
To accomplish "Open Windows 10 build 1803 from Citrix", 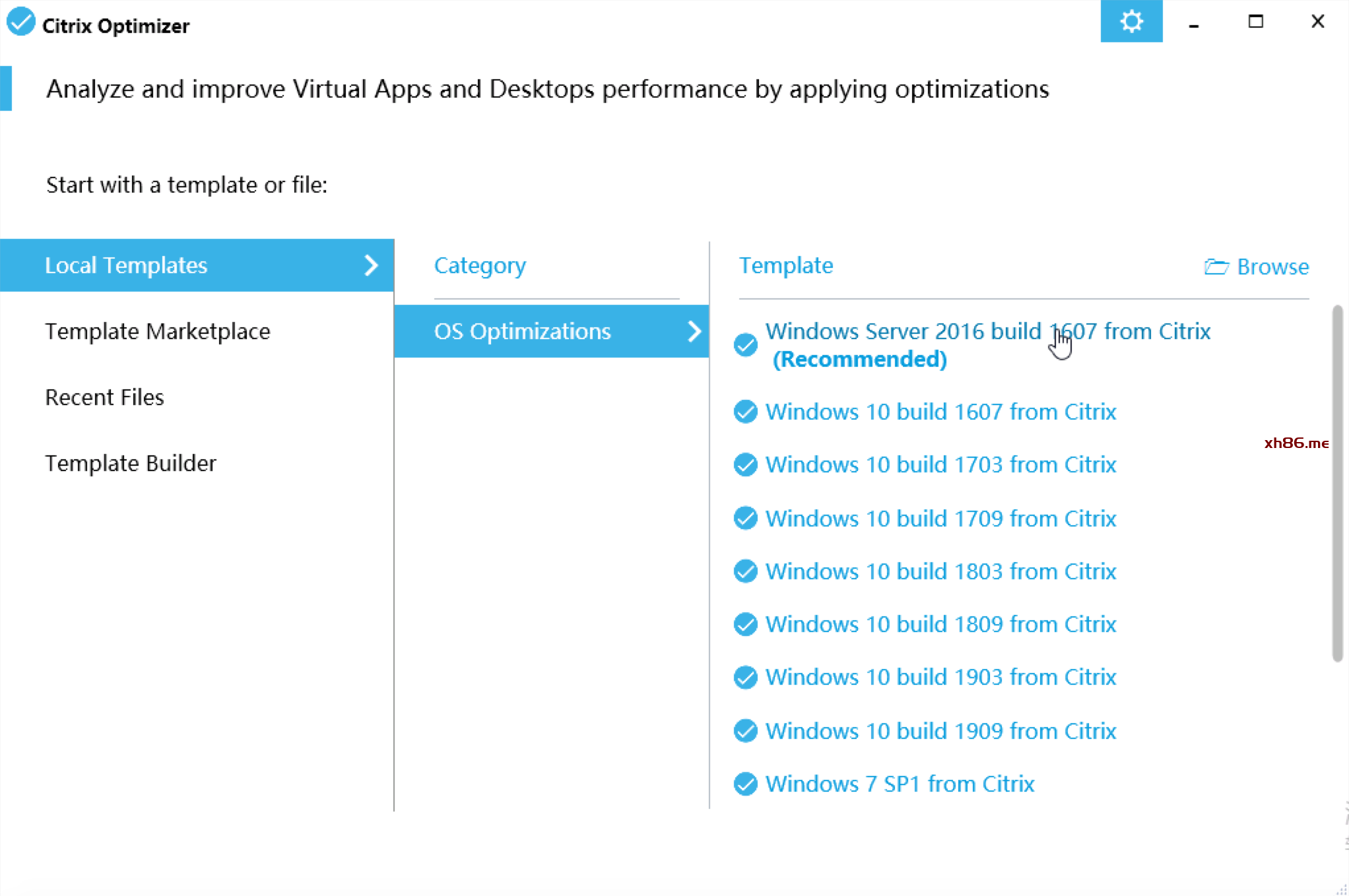I will tap(940, 571).
